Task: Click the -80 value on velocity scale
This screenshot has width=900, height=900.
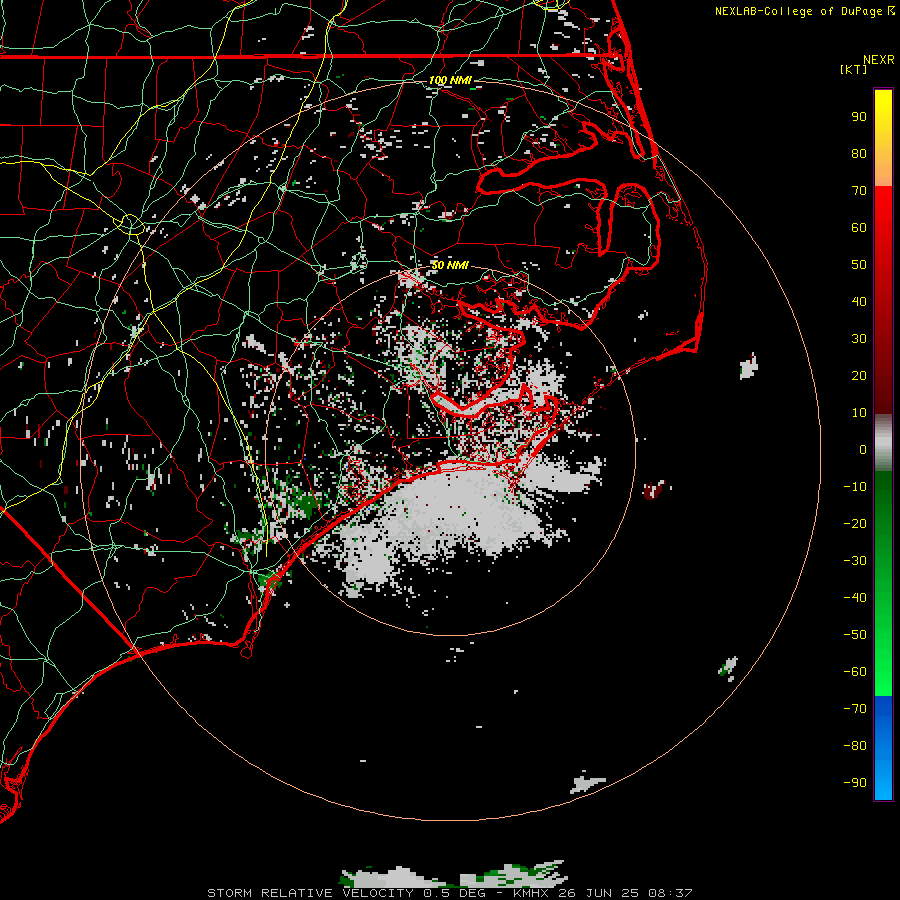Action: coord(855,746)
